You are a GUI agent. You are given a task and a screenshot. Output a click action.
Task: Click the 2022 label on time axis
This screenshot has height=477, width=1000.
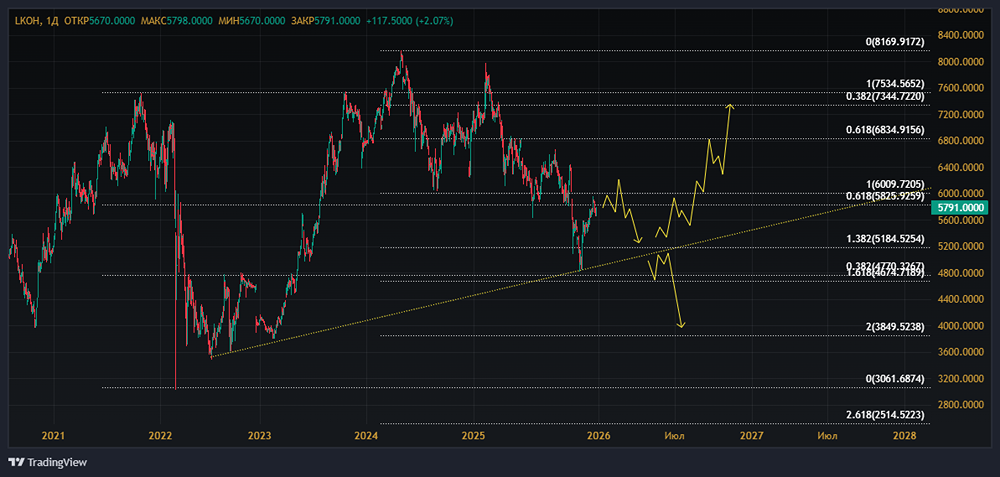160,435
